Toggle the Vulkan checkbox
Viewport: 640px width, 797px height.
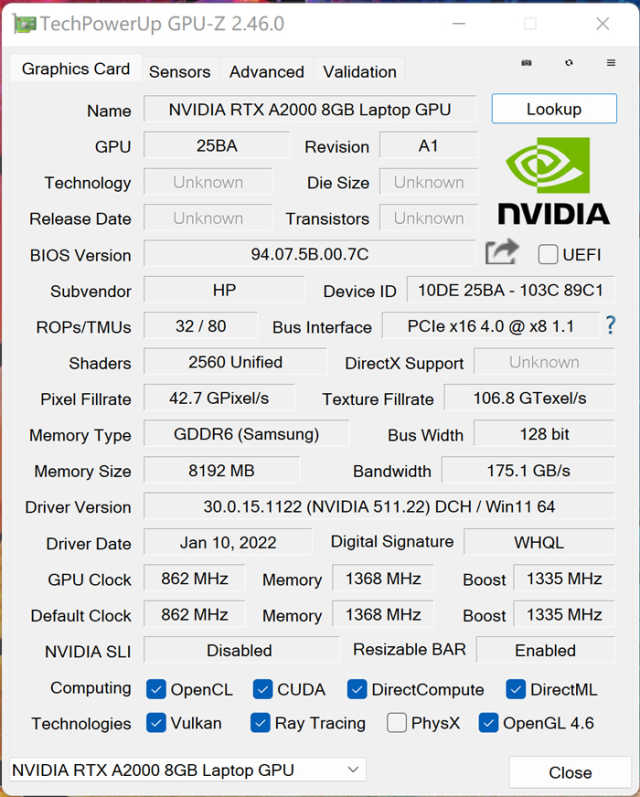[156, 722]
